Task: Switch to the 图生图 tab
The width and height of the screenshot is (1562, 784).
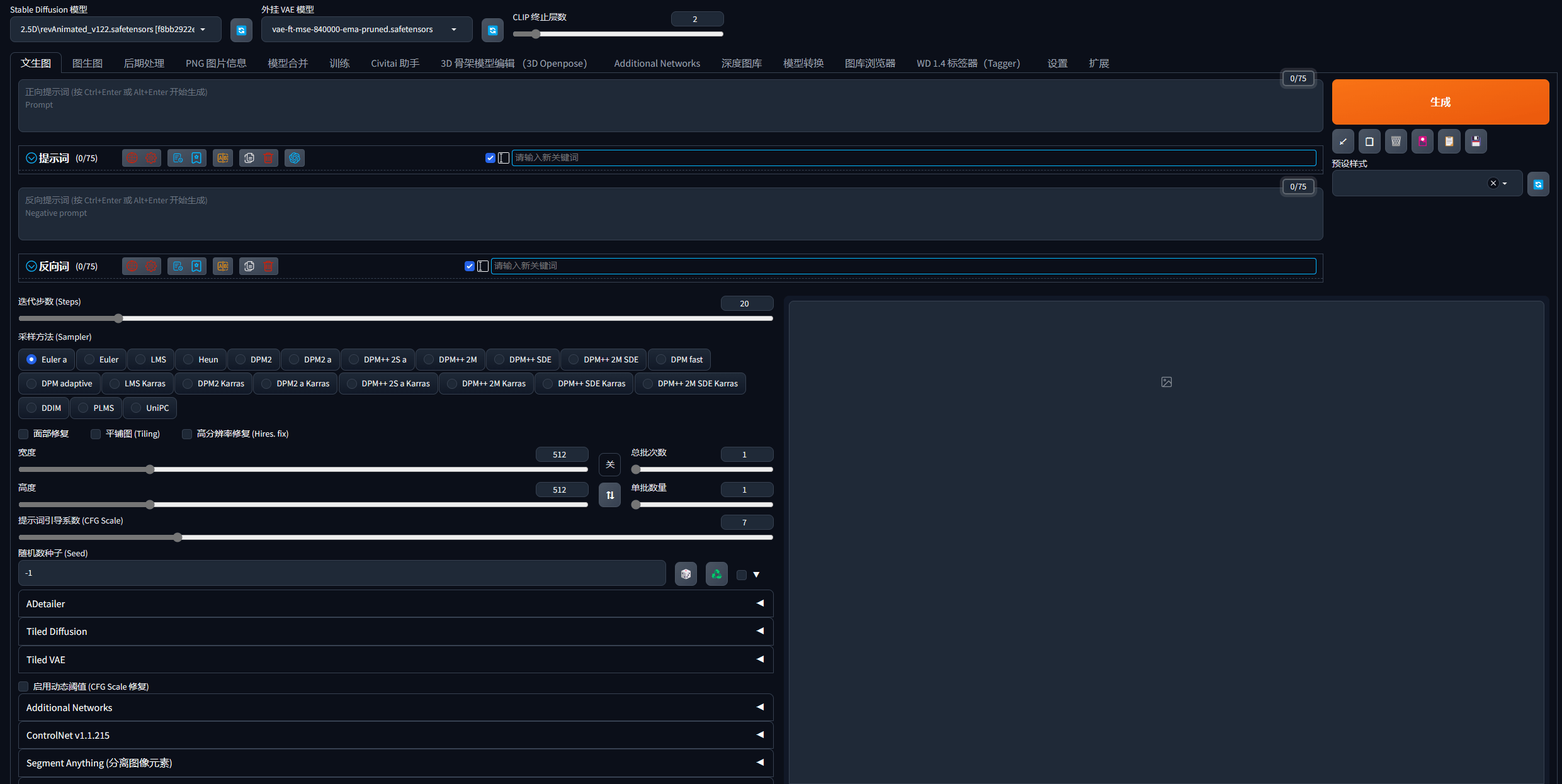Action: pos(87,64)
